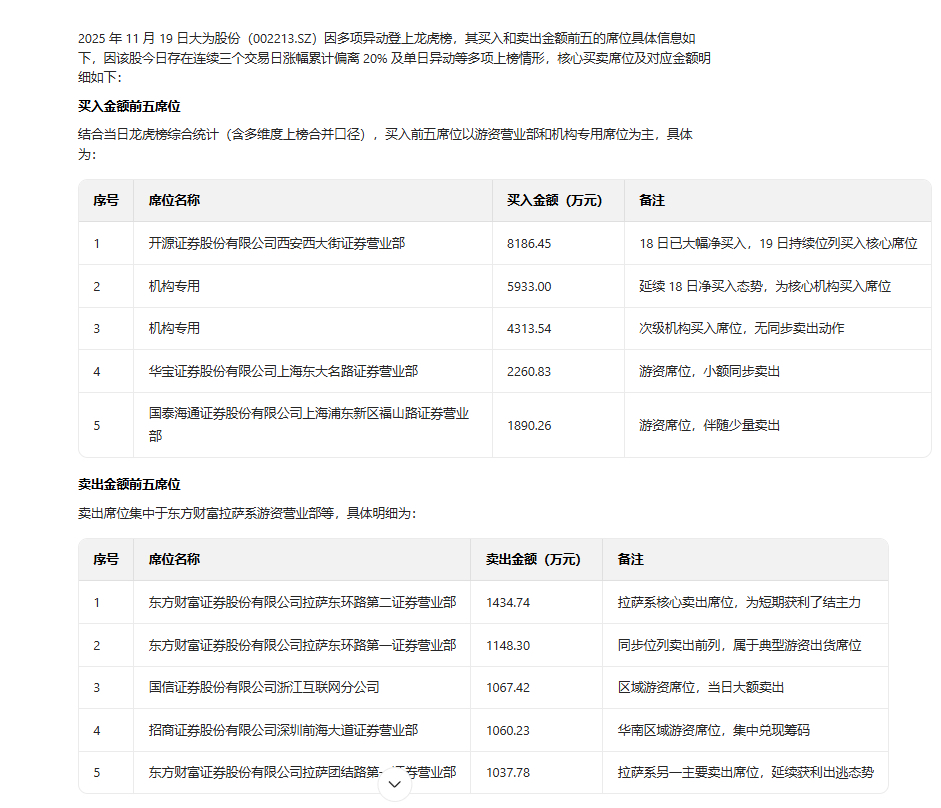Click the sentence 结合当日龙虎榜综合统计
The width and height of the screenshot is (941, 808).
click(x=385, y=144)
